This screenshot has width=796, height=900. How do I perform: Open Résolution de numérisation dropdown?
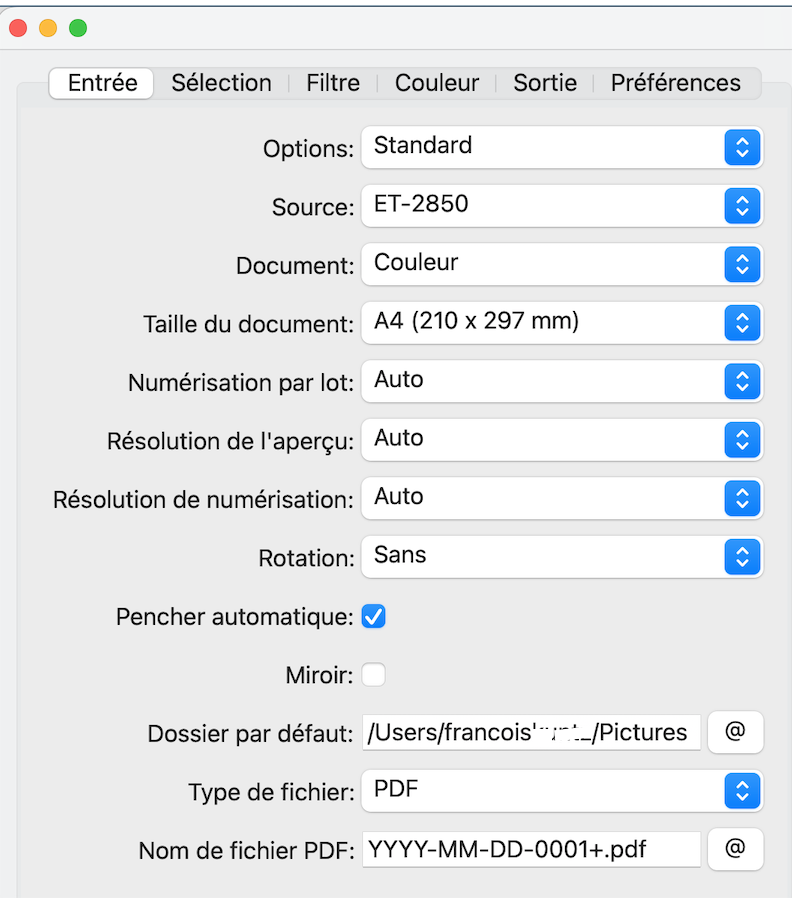tap(561, 498)
